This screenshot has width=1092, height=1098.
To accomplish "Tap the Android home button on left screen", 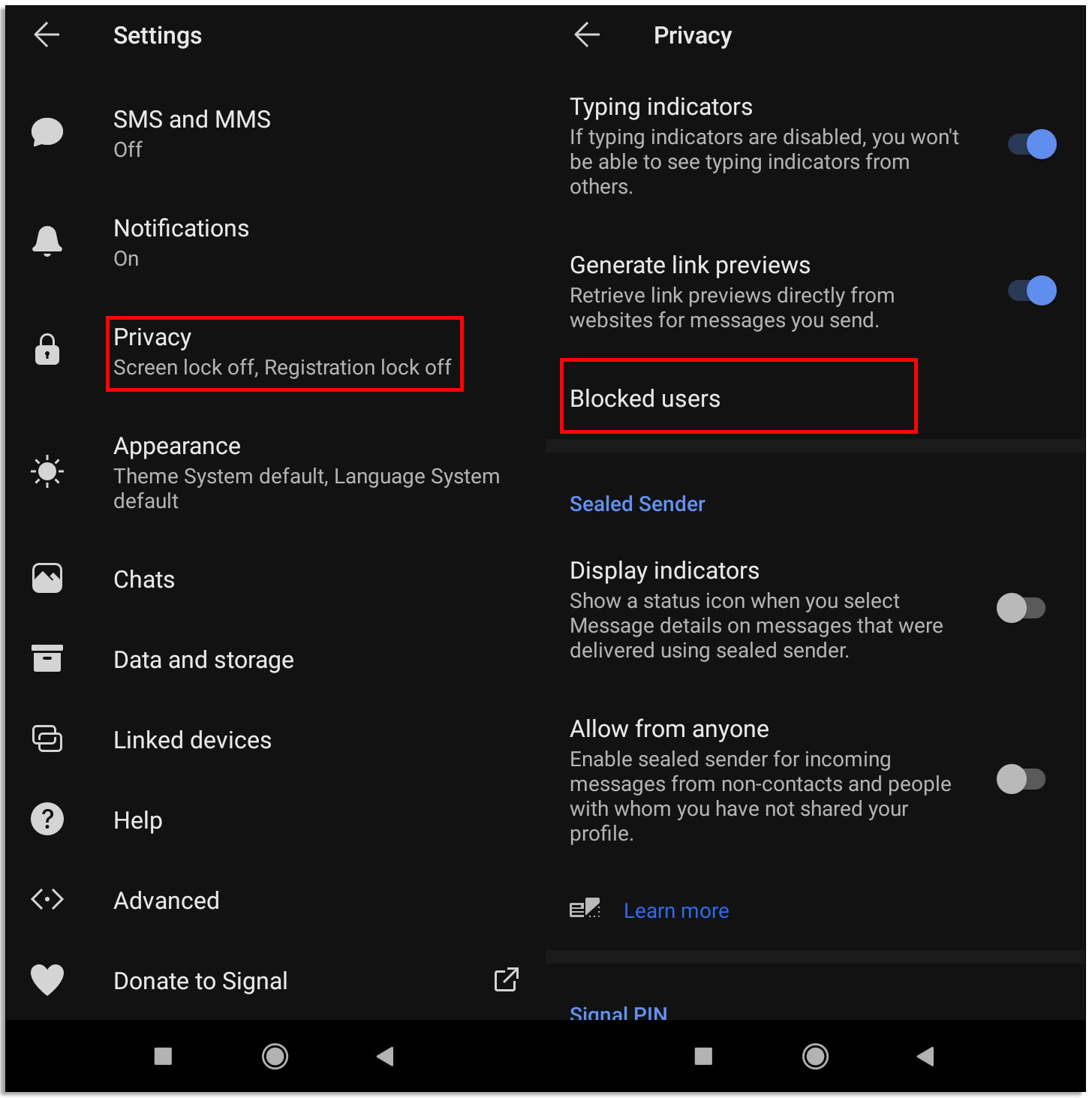I will (x=275, y=1057).
